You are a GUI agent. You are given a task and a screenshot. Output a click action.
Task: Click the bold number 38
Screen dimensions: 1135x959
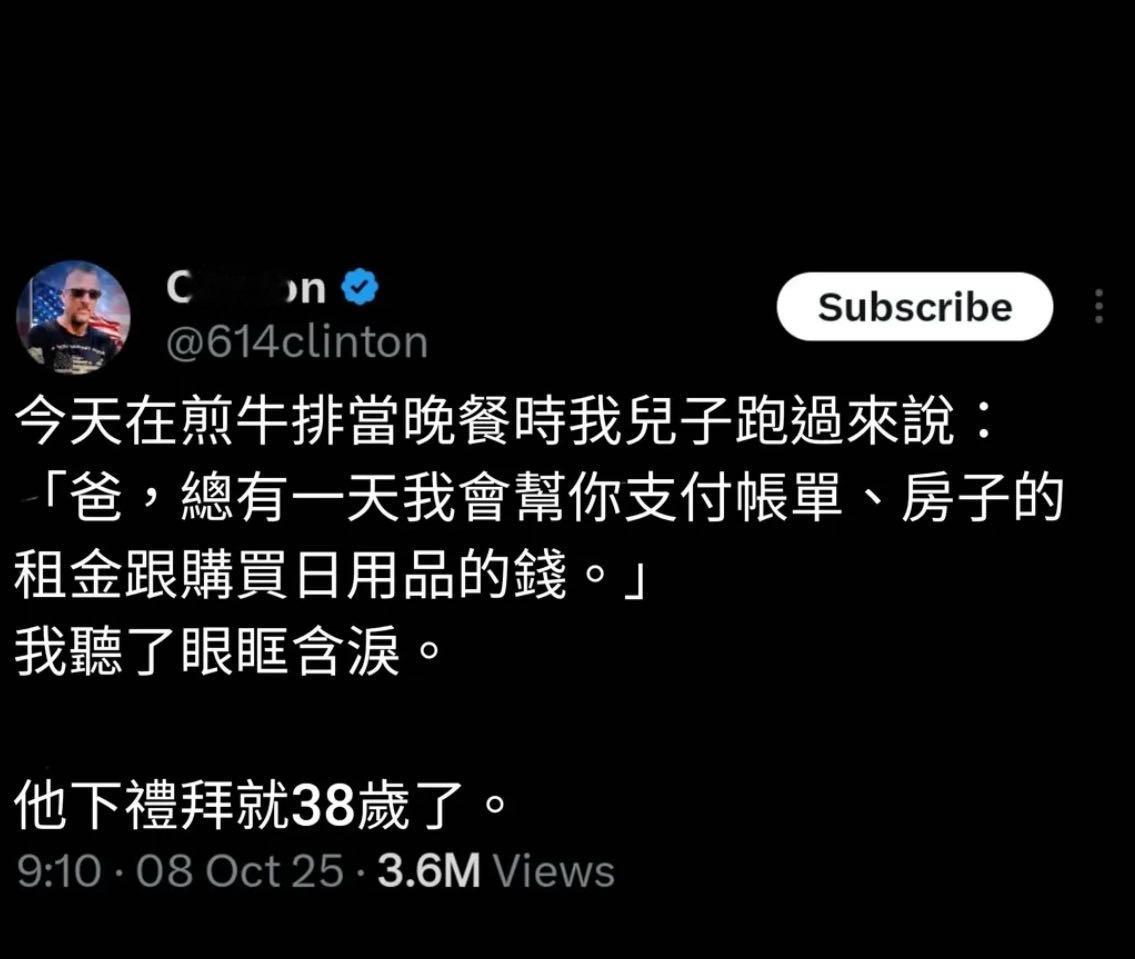[322, 806]
